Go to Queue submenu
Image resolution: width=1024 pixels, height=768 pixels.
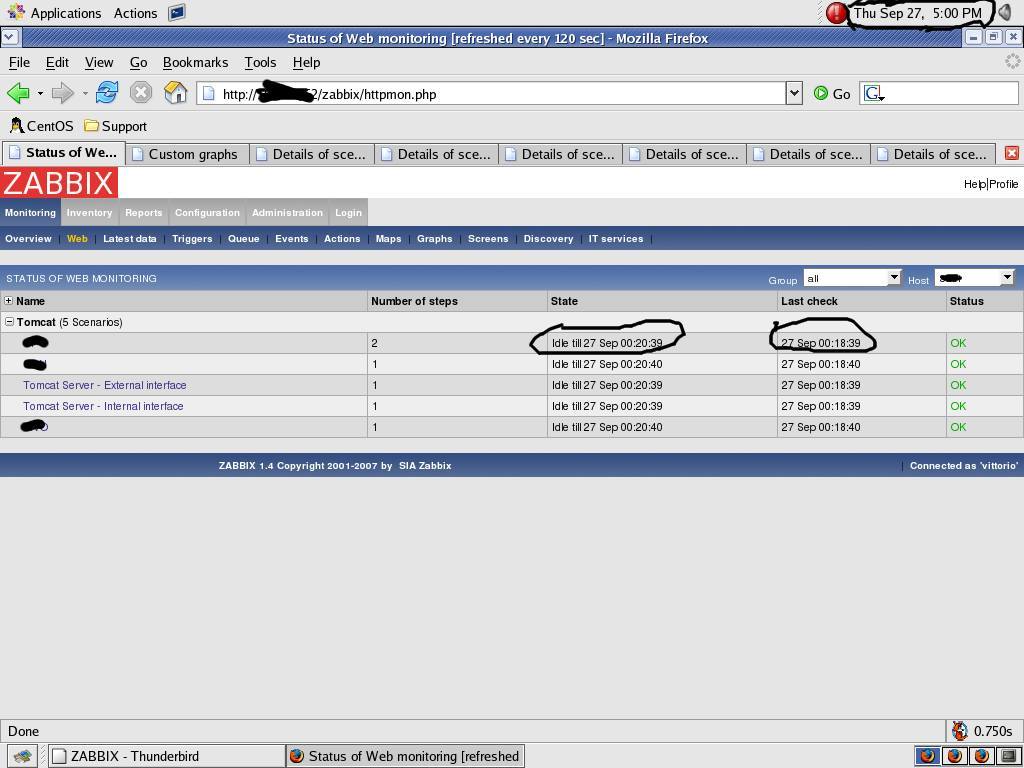point(244,238)
